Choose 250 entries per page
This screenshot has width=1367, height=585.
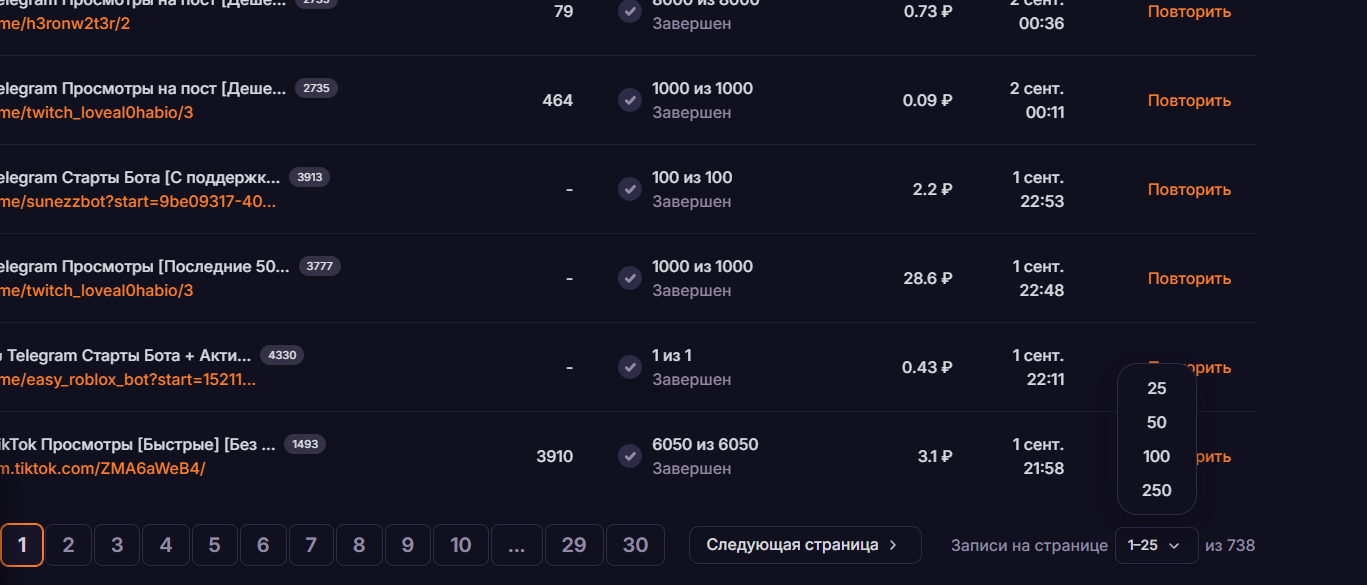(x=1156, y=490)
